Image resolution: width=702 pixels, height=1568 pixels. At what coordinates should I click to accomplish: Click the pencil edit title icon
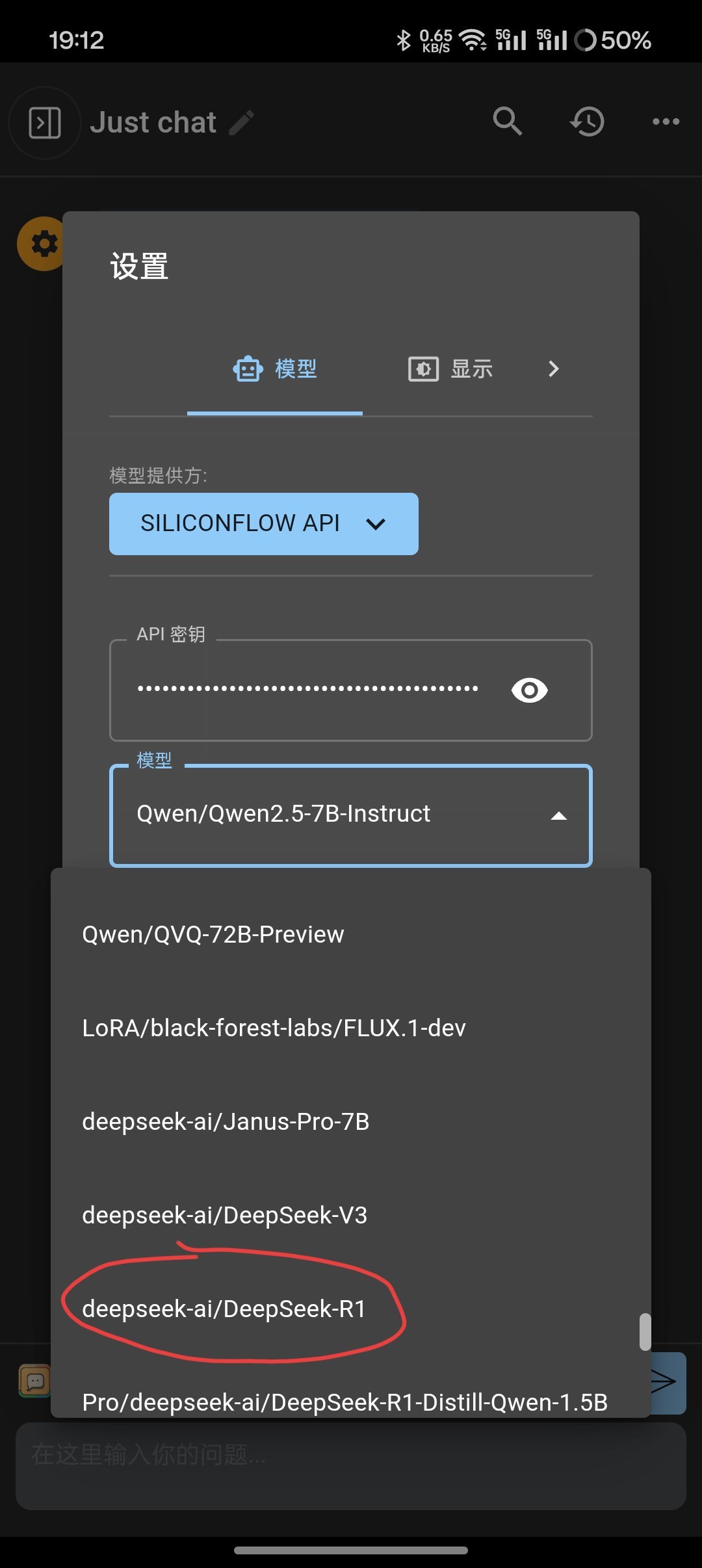242,122
